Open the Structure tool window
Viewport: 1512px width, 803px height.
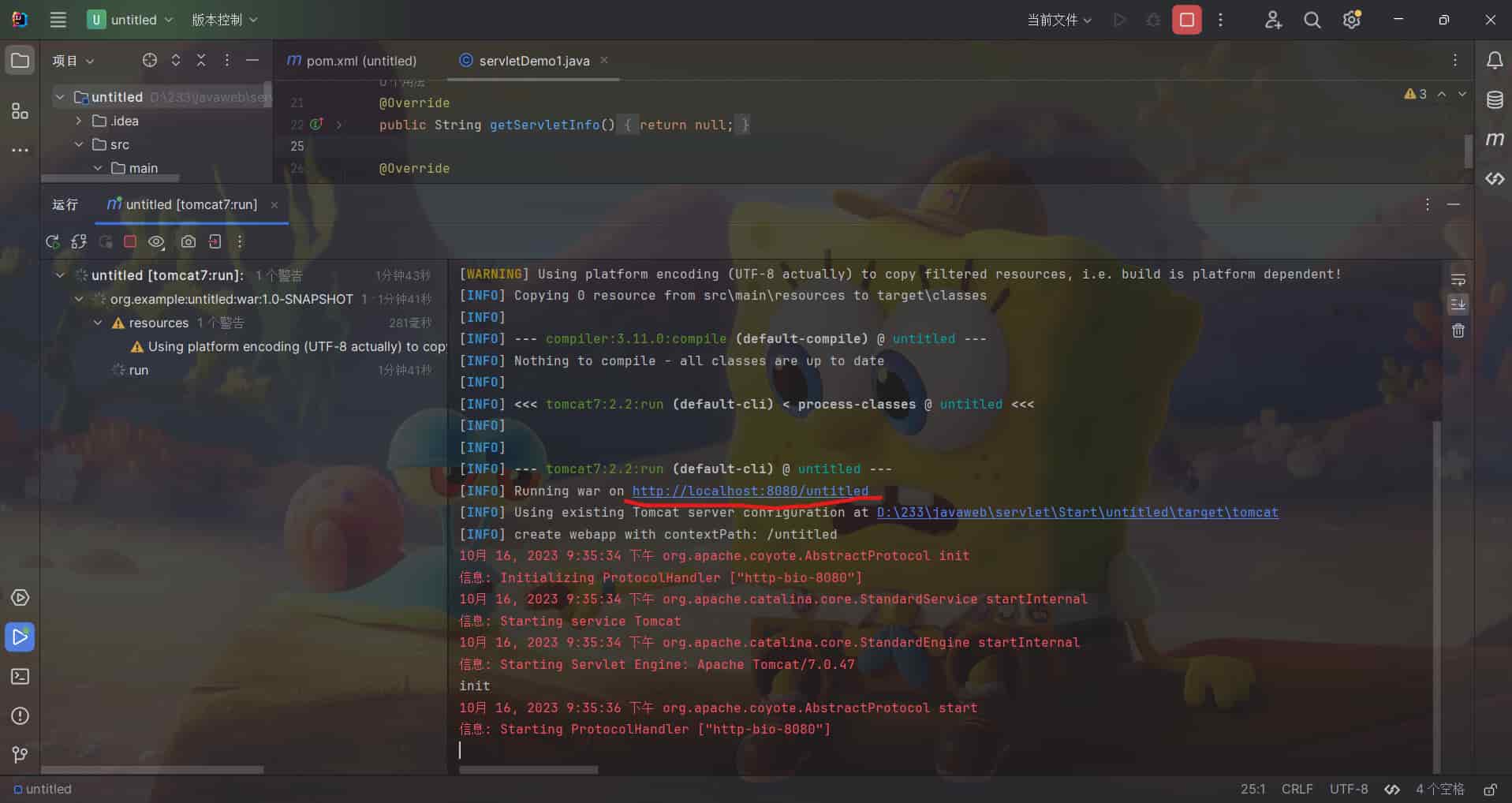(21, 110)
